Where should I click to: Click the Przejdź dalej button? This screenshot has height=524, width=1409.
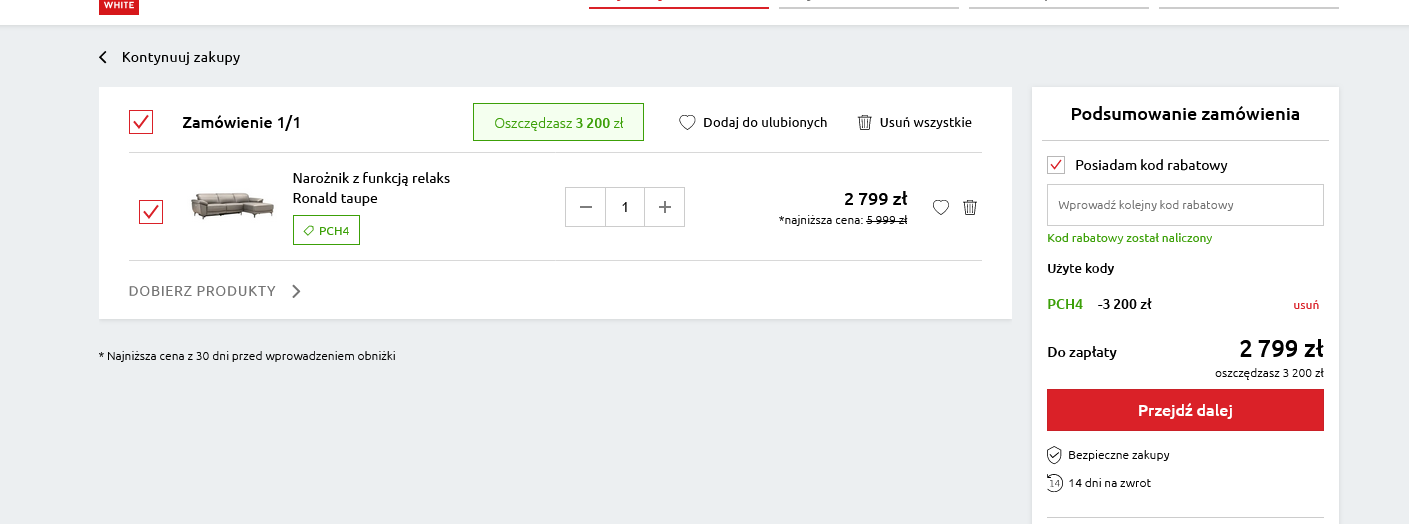tap(1185, 410)
